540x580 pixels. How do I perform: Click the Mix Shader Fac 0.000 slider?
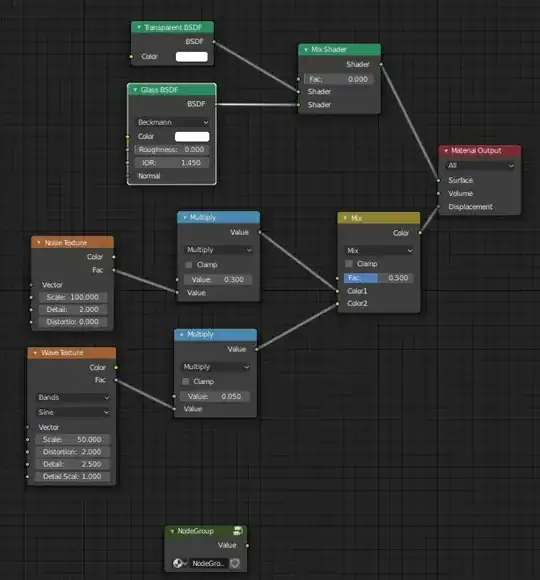(339, 79)
